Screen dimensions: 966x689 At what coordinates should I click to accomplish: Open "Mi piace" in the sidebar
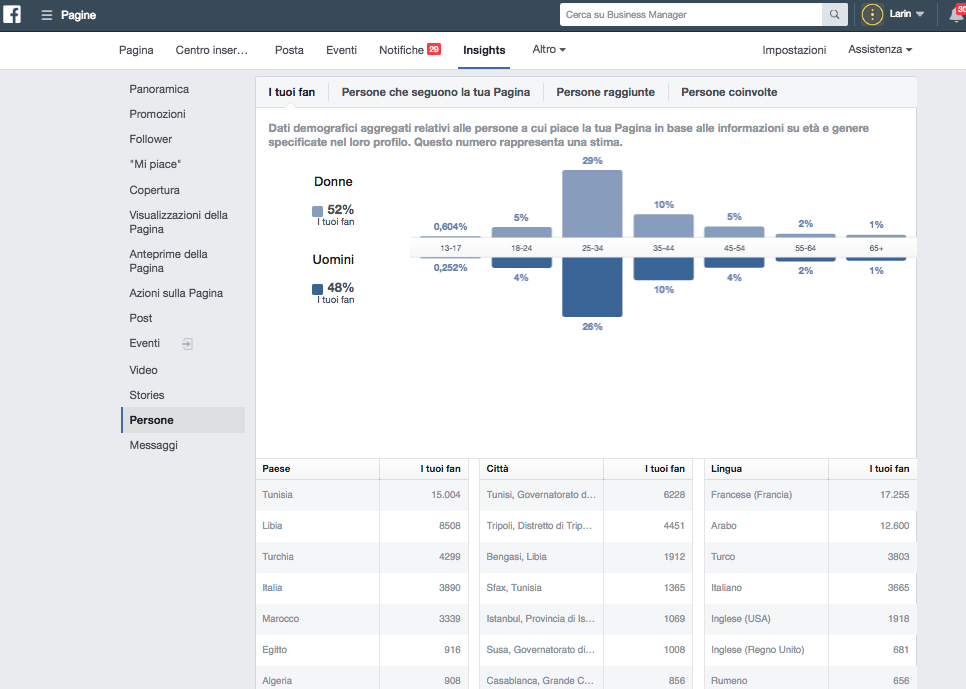tap(155, 164)
